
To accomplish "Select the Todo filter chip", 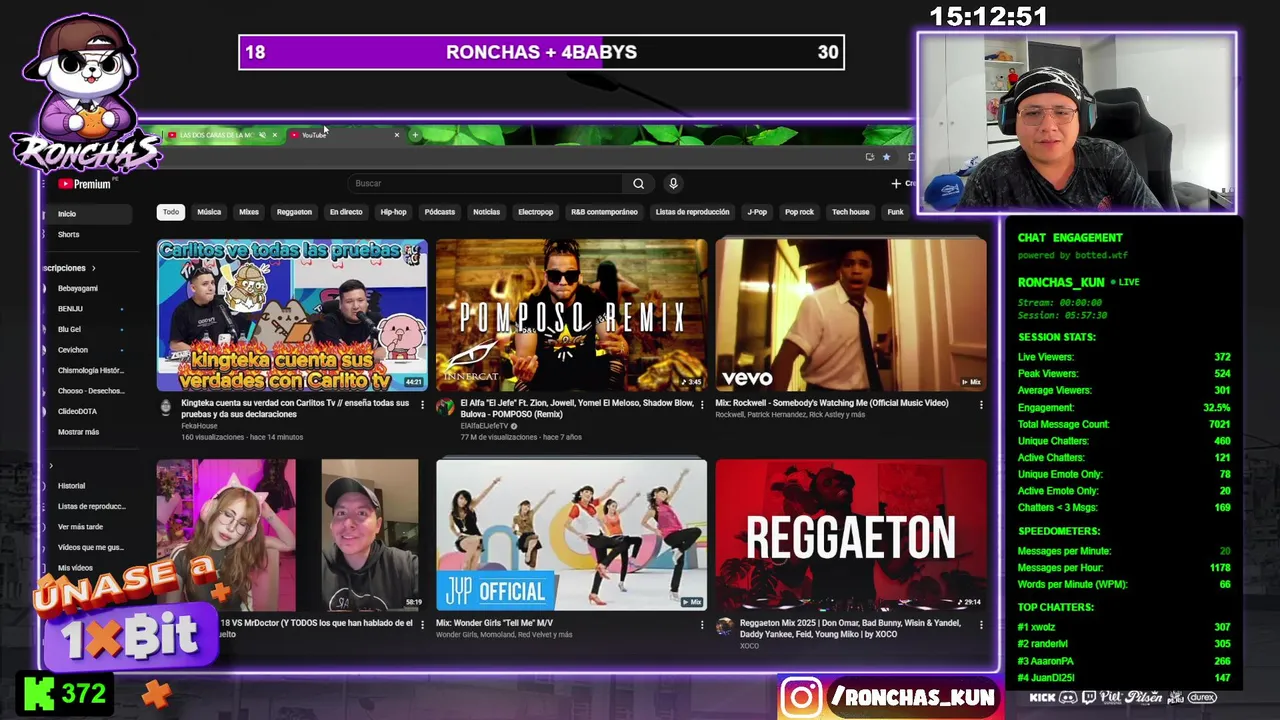I will (x=171, y=212).
